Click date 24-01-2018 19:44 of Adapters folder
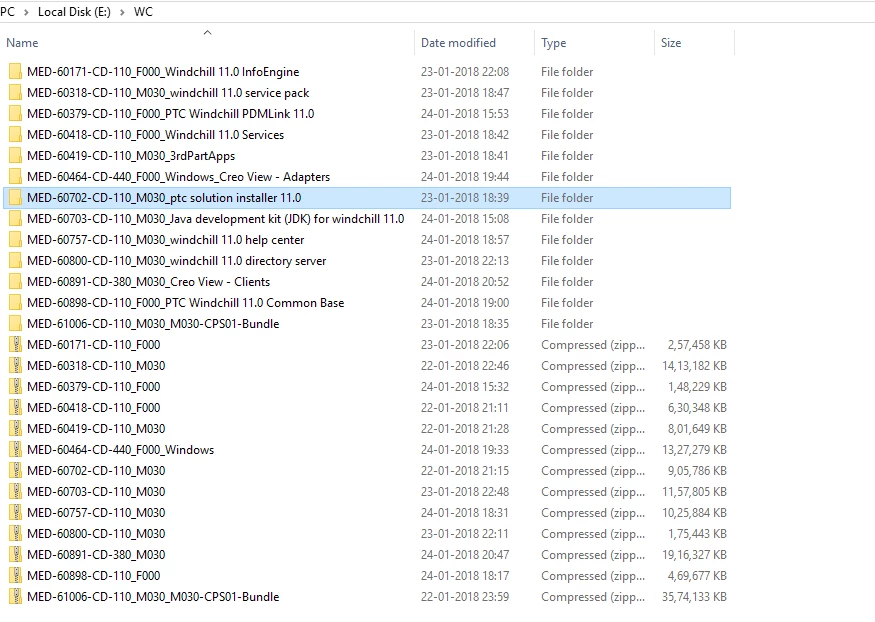The width and height of the screenshot is (875, 622). (465, 177)
